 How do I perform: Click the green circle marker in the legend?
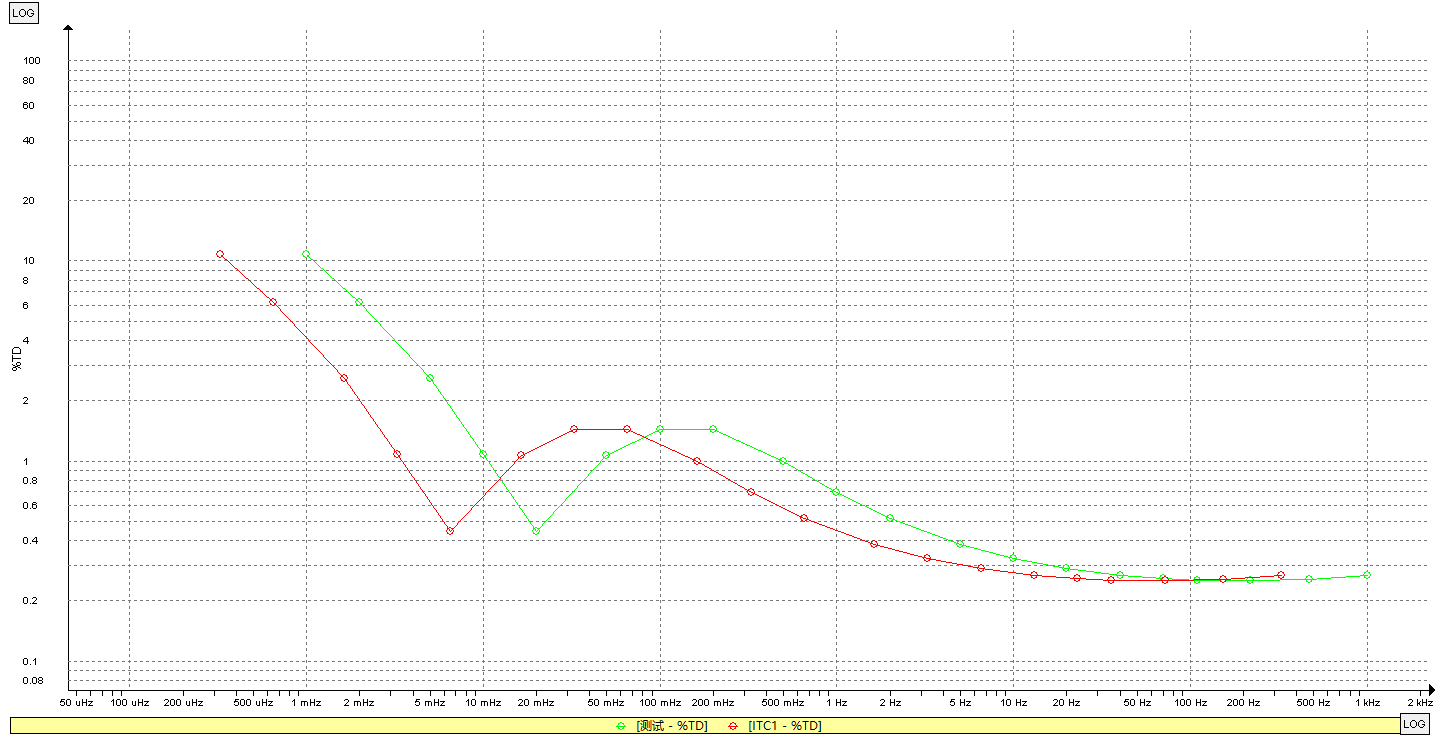[621, 726]
